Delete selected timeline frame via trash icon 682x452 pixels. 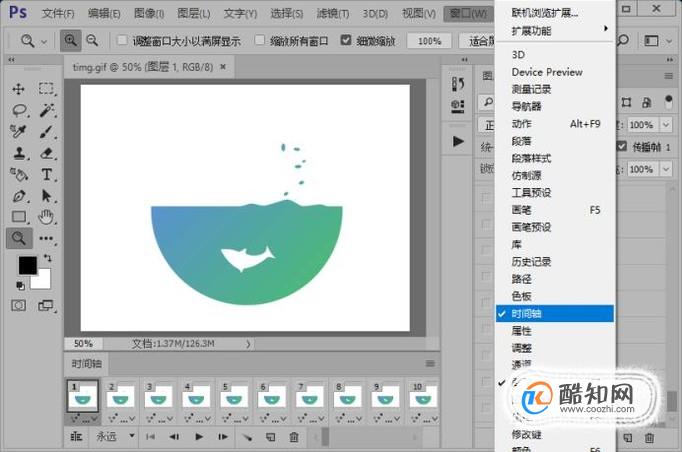294,437
